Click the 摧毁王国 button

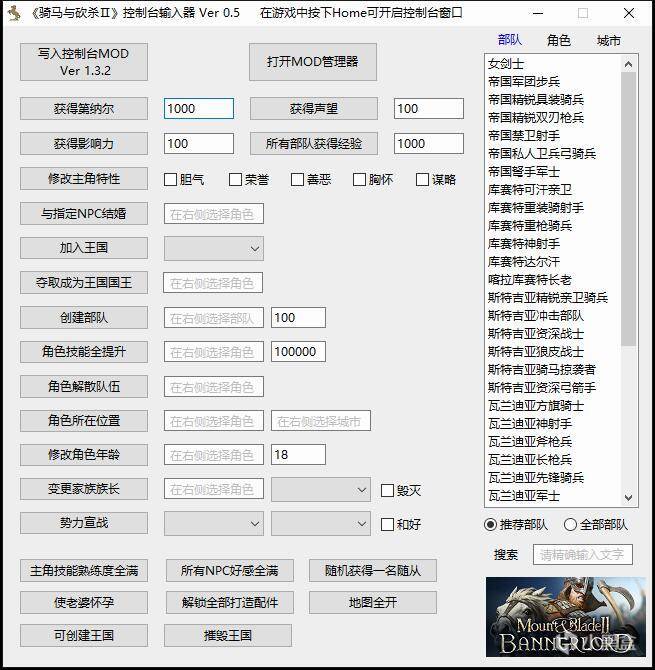coord(228,635)
